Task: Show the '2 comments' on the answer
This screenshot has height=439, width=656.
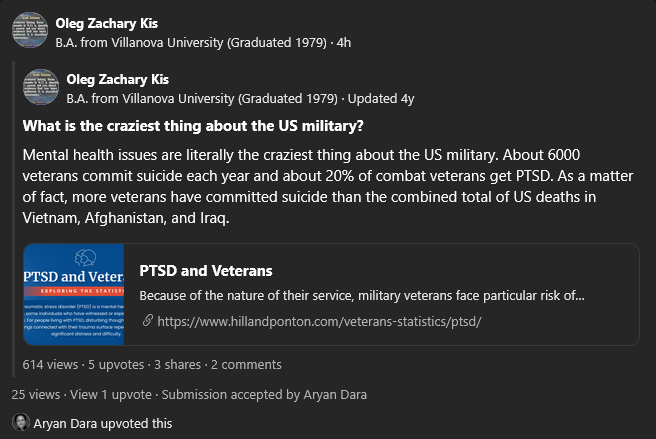Action: [246, 365]
